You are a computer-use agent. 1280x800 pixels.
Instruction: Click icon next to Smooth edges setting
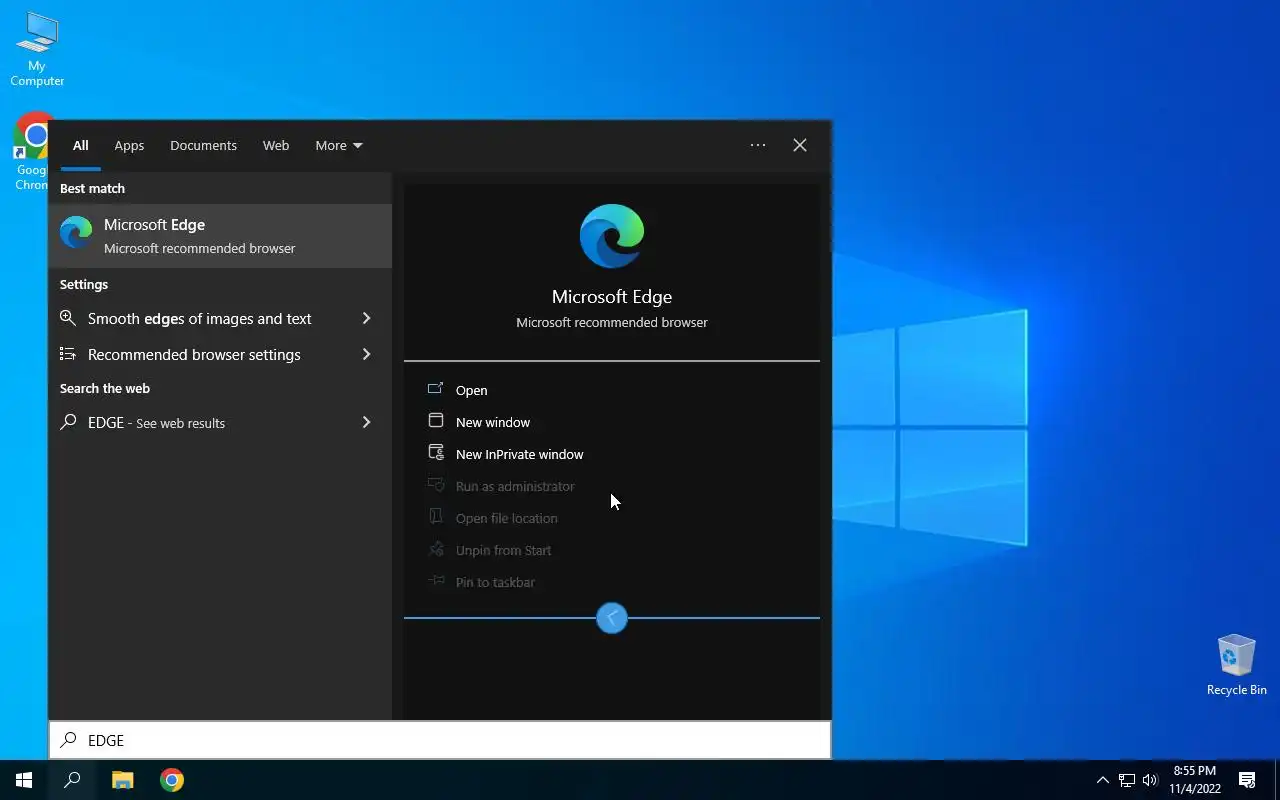(68, 318)
